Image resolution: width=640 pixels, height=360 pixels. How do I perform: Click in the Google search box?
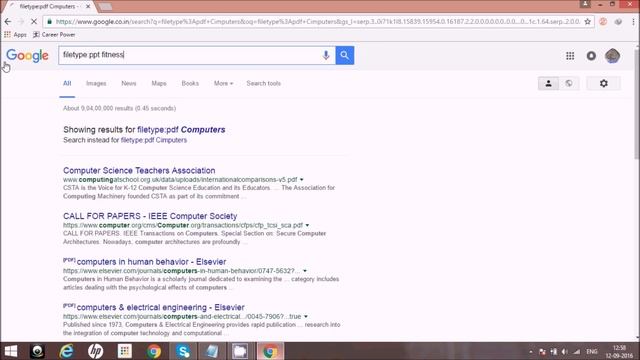click(x=191, y=55)
